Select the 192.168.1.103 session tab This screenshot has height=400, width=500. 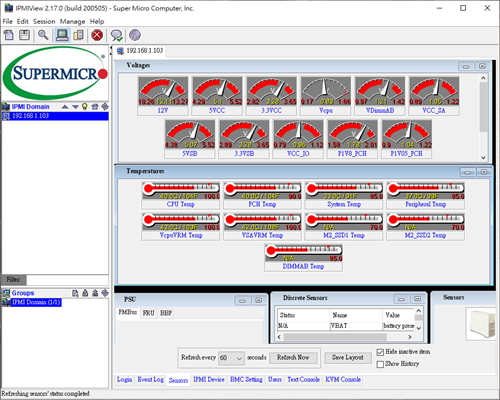[x=140, y=51]
